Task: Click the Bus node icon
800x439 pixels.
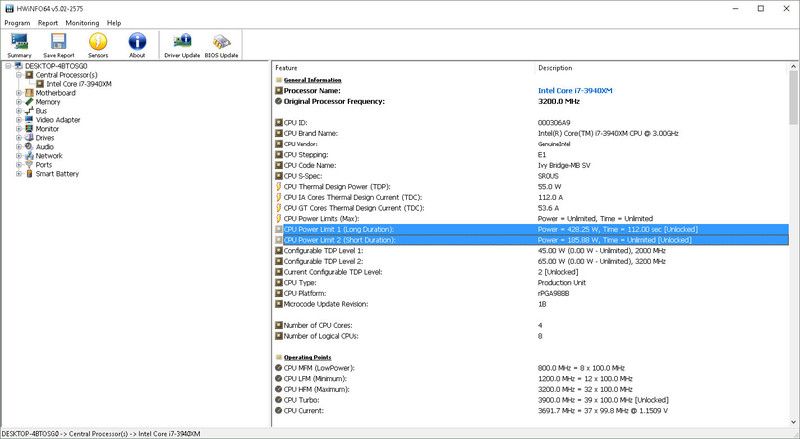Action: [x=29, y=111]
